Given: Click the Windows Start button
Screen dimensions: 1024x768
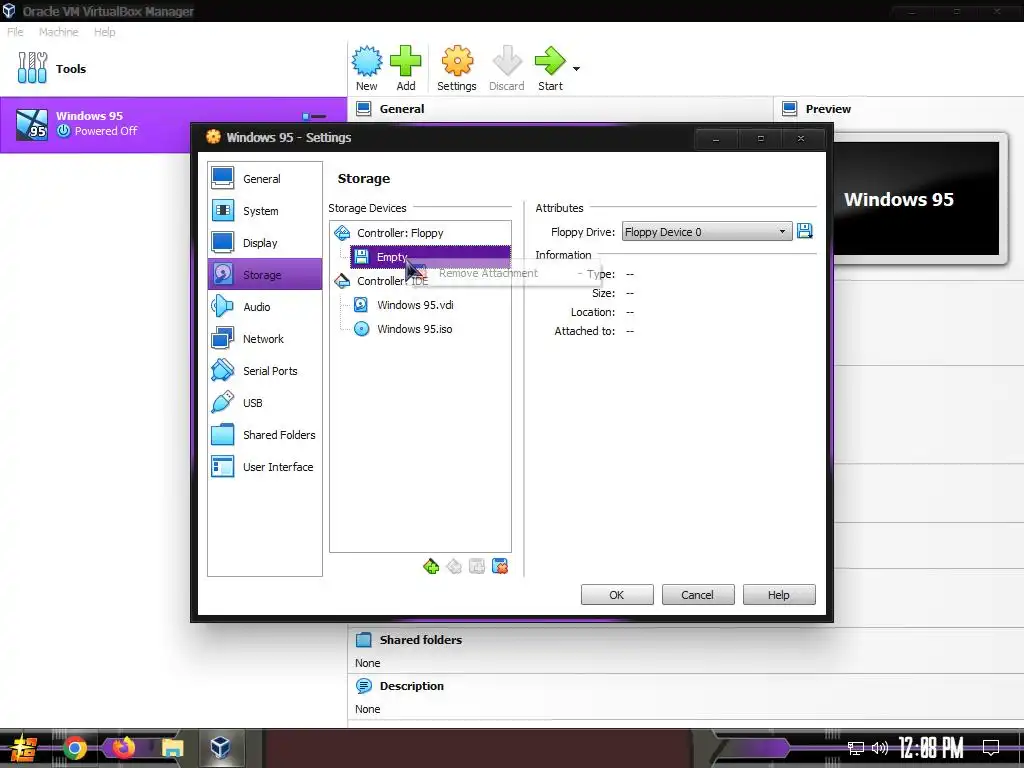Looking at the screenshot, I should (24, 748).
